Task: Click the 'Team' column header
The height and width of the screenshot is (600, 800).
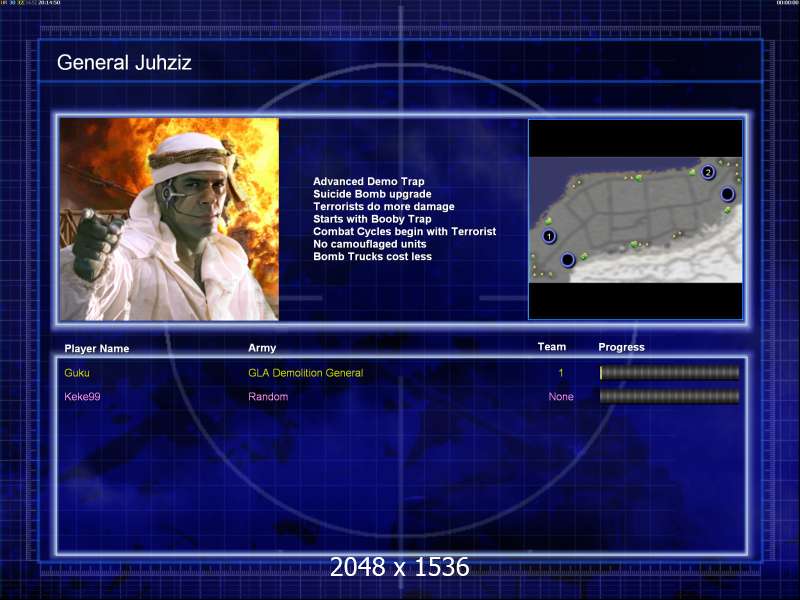Action: (552, 347)
